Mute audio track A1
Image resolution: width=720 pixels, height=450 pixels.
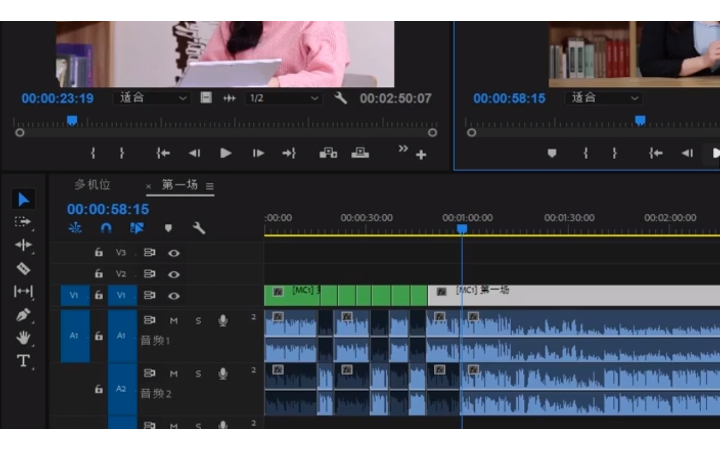pyautogui.click(x=174, y=320)
